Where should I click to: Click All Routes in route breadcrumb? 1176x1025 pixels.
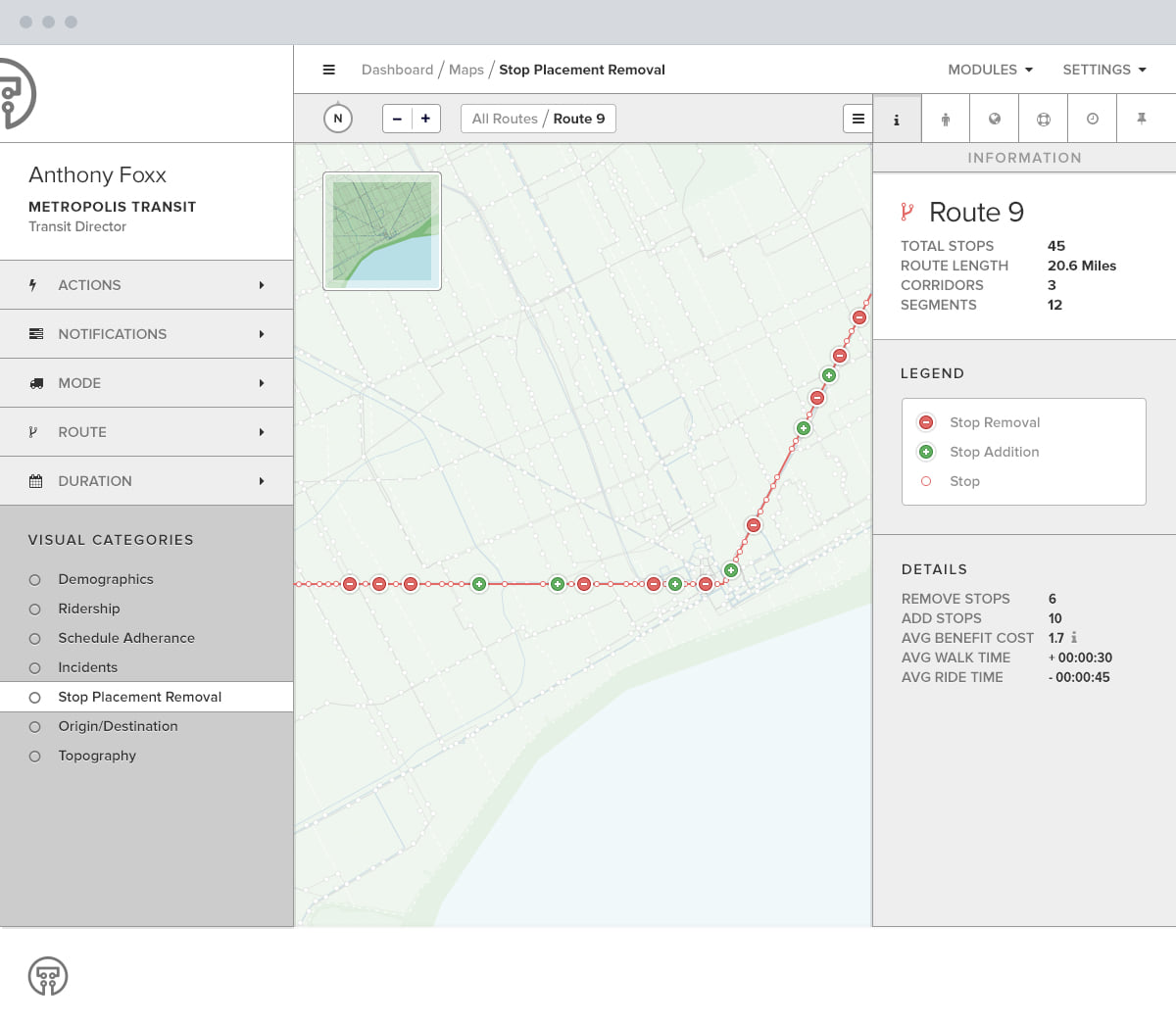point(505,119)
